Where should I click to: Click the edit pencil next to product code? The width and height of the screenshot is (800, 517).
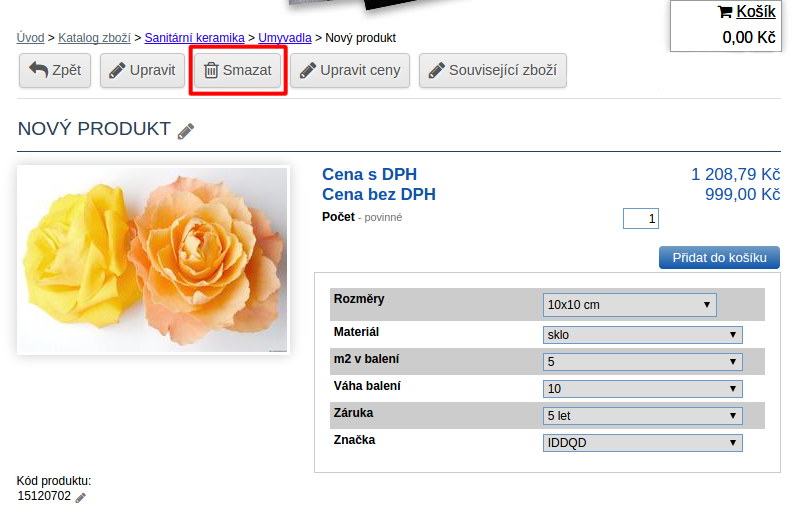(x=81, y=497)
